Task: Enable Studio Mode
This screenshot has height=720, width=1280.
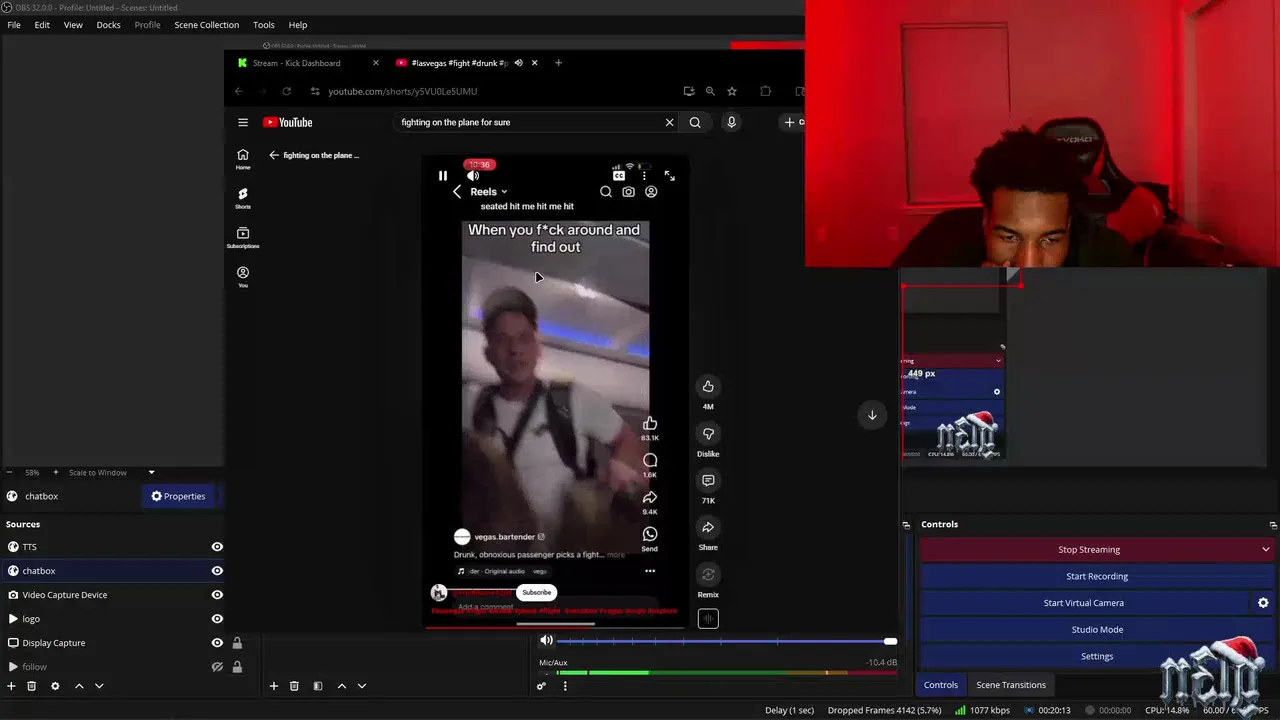Action: coord(1097,630)
